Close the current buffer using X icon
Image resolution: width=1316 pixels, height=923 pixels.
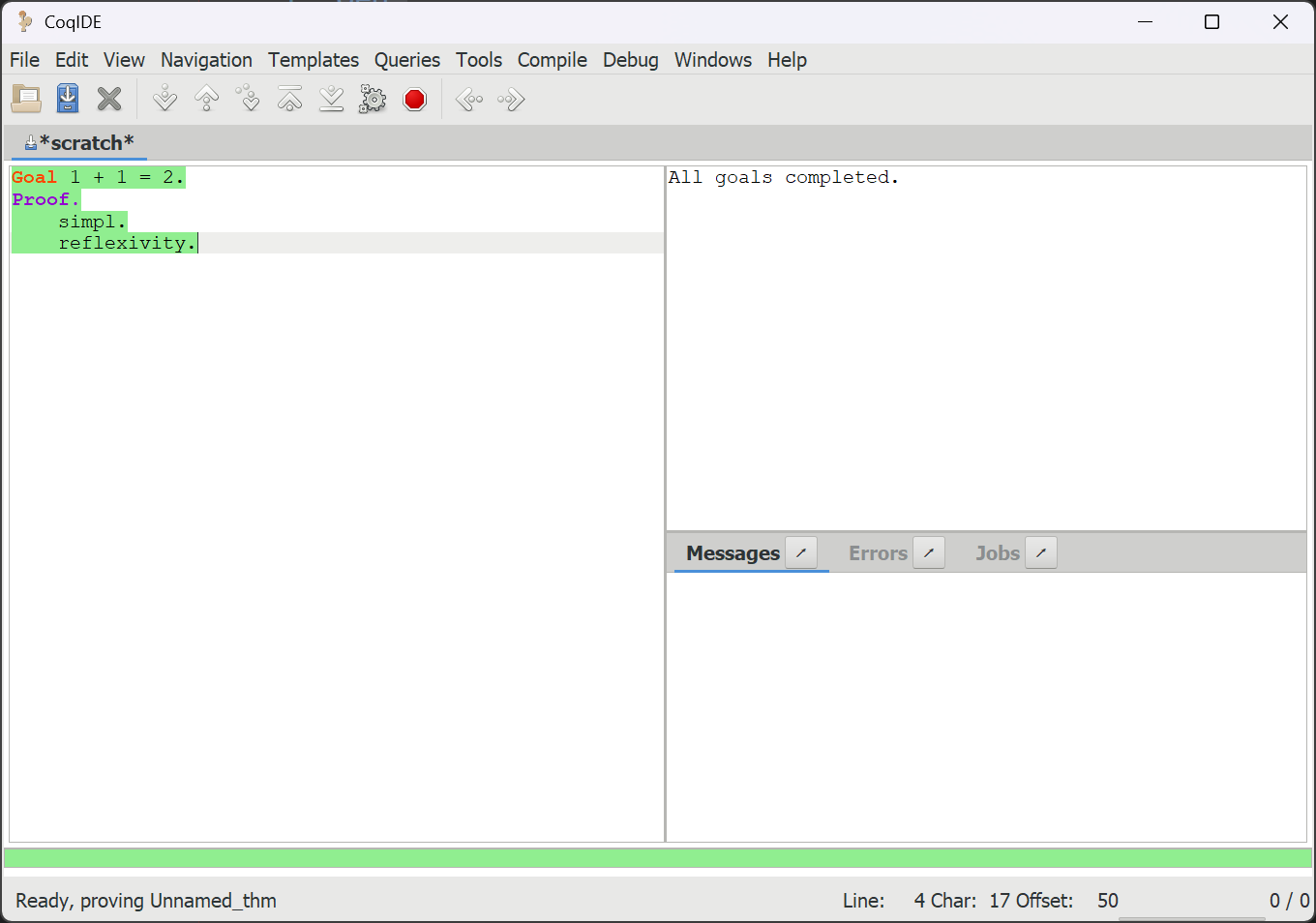(x=109, y=99)
